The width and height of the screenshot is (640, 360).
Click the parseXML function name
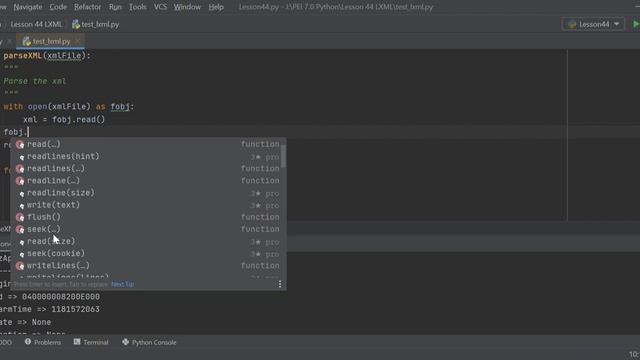click(x=22, y=56)
